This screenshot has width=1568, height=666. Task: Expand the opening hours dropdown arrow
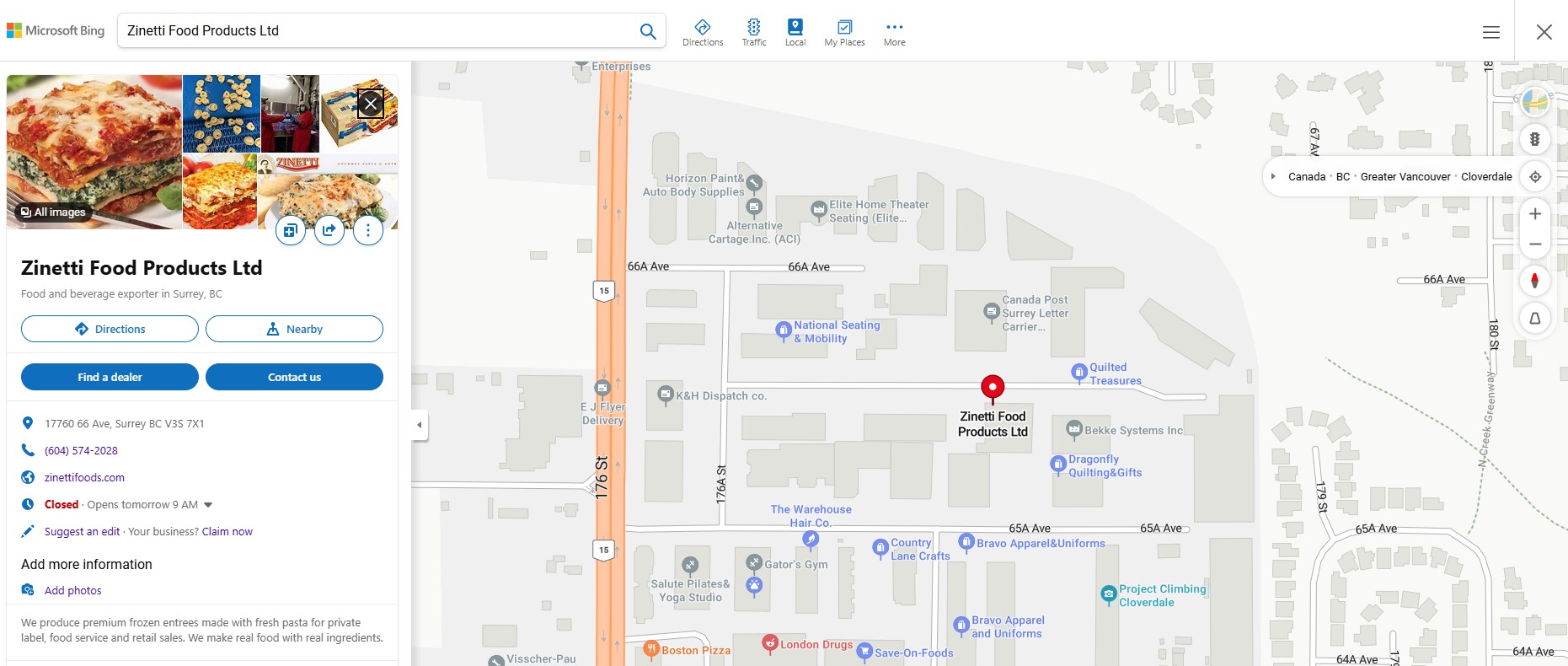[x=208, y=505]
